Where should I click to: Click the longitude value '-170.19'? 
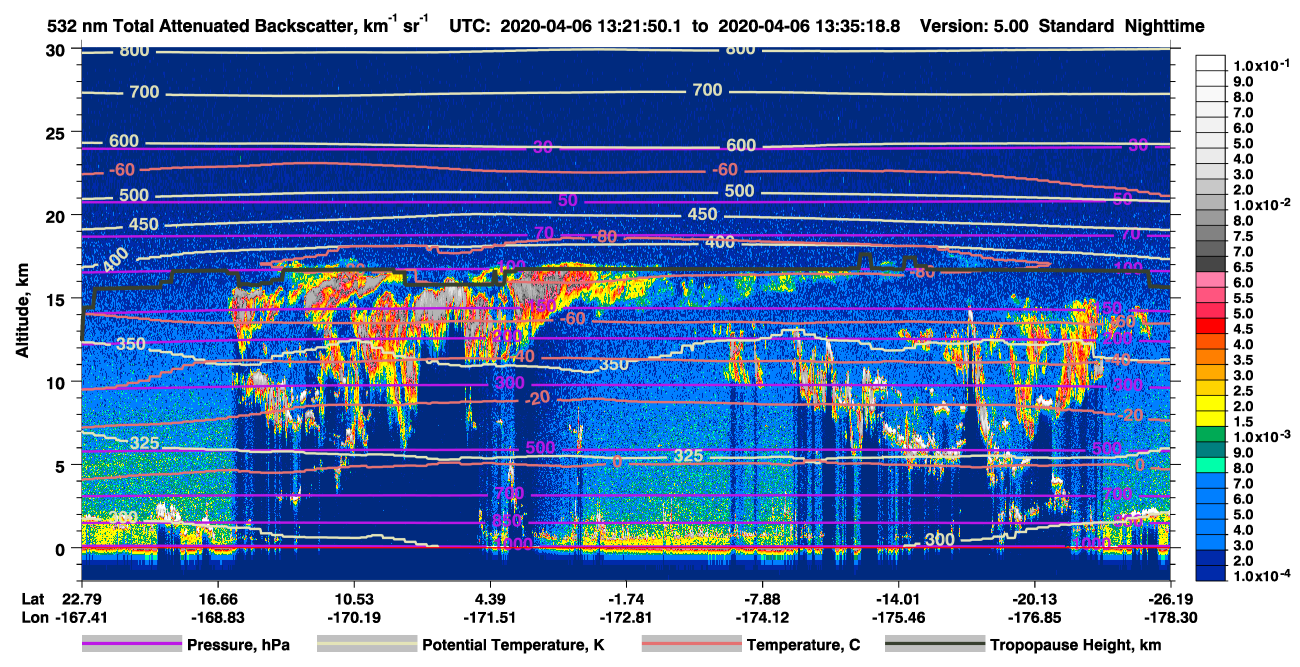pyautogui.click(x=353, y=617)
